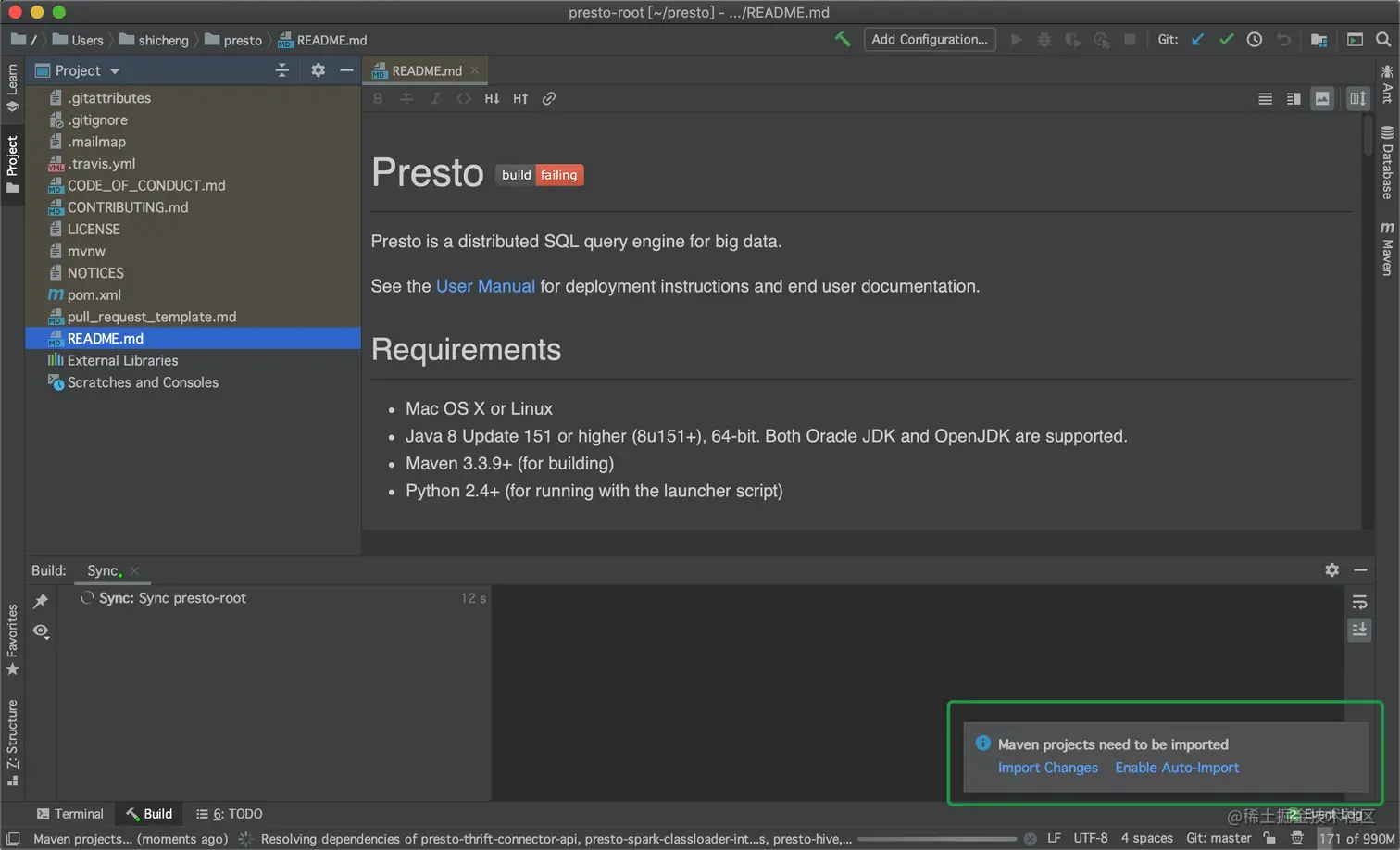Toggle the eye view filter in Build panel
The width and height of the screenshot is (1400, 850).
(x=41, y=631)
